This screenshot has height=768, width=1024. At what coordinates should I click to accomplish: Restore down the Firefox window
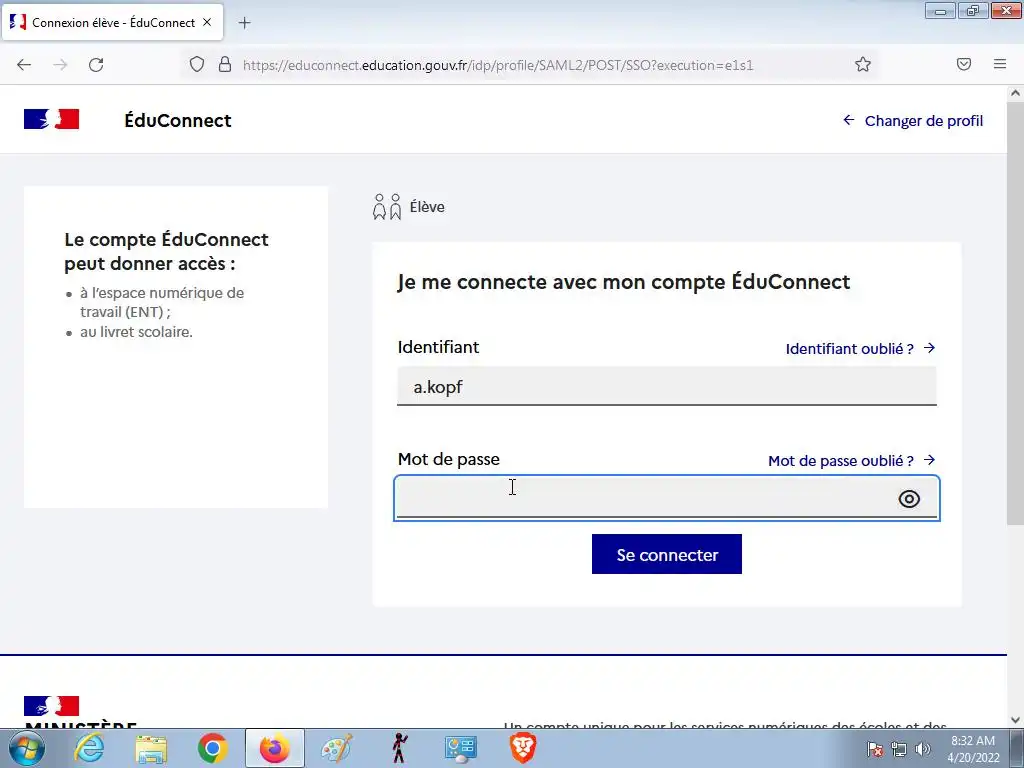click(973, 10)
